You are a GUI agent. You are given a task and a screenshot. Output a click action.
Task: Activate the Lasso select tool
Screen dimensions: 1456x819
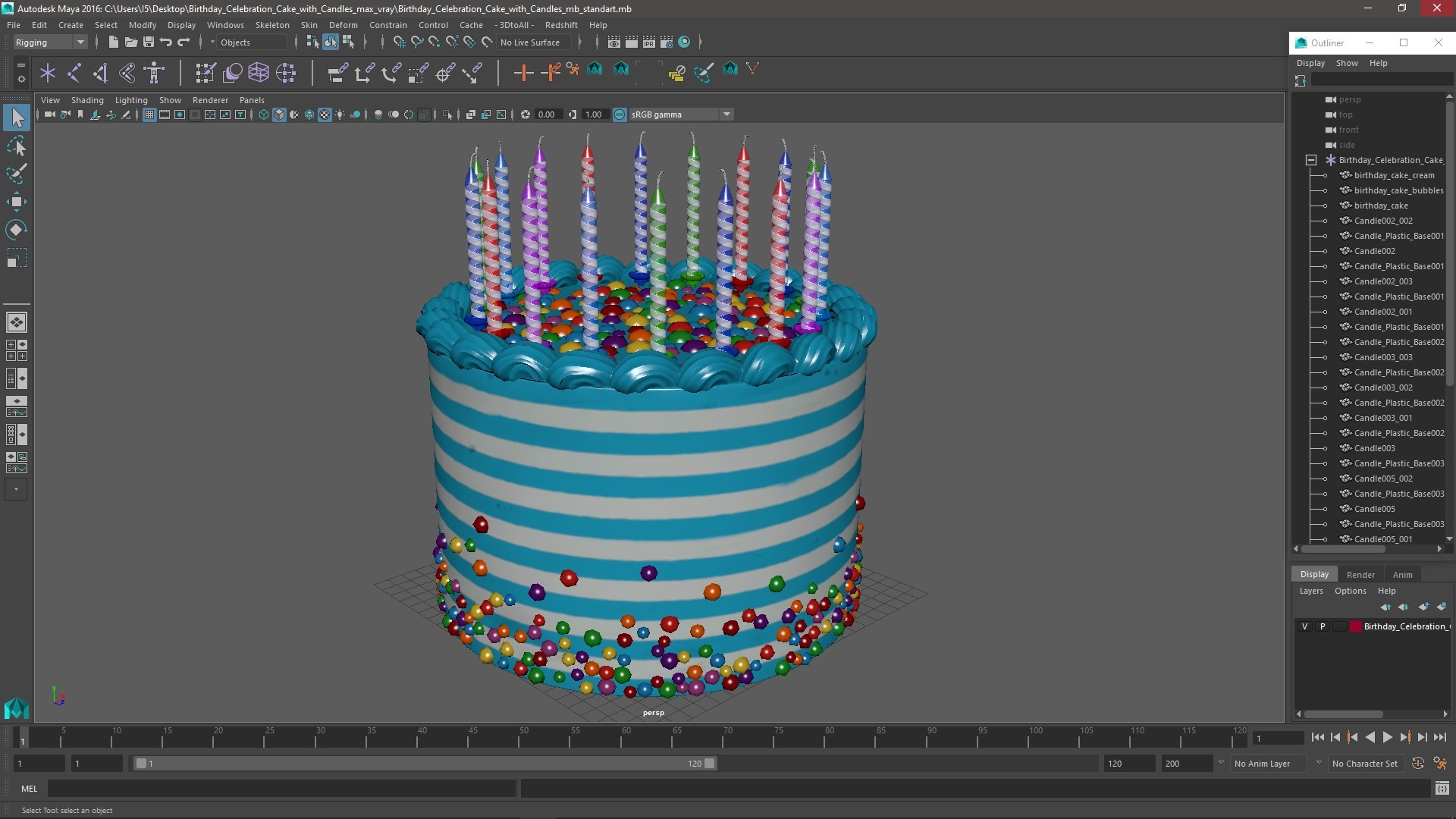[17, 146]
